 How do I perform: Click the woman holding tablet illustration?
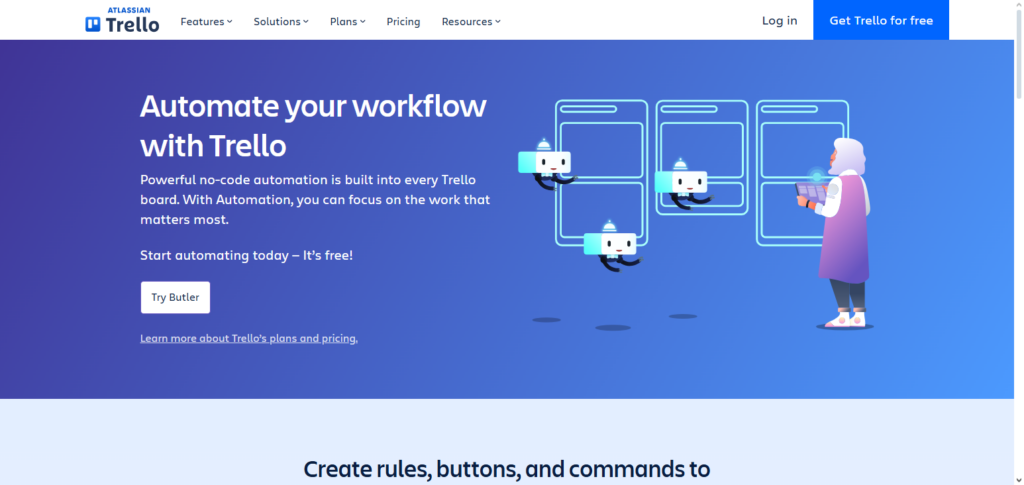[836, 233]
